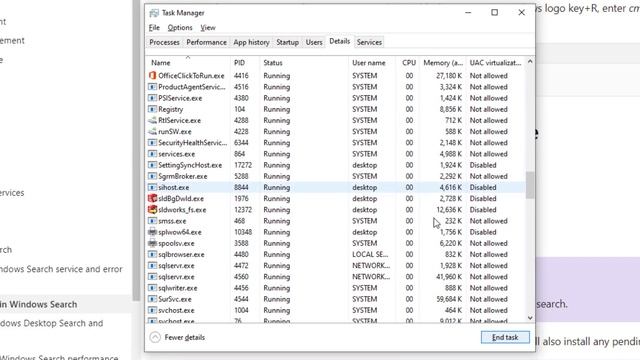Switch to the Processes tab
The width and height of the screenshot is (640, 360).
(x=164, y=42)
